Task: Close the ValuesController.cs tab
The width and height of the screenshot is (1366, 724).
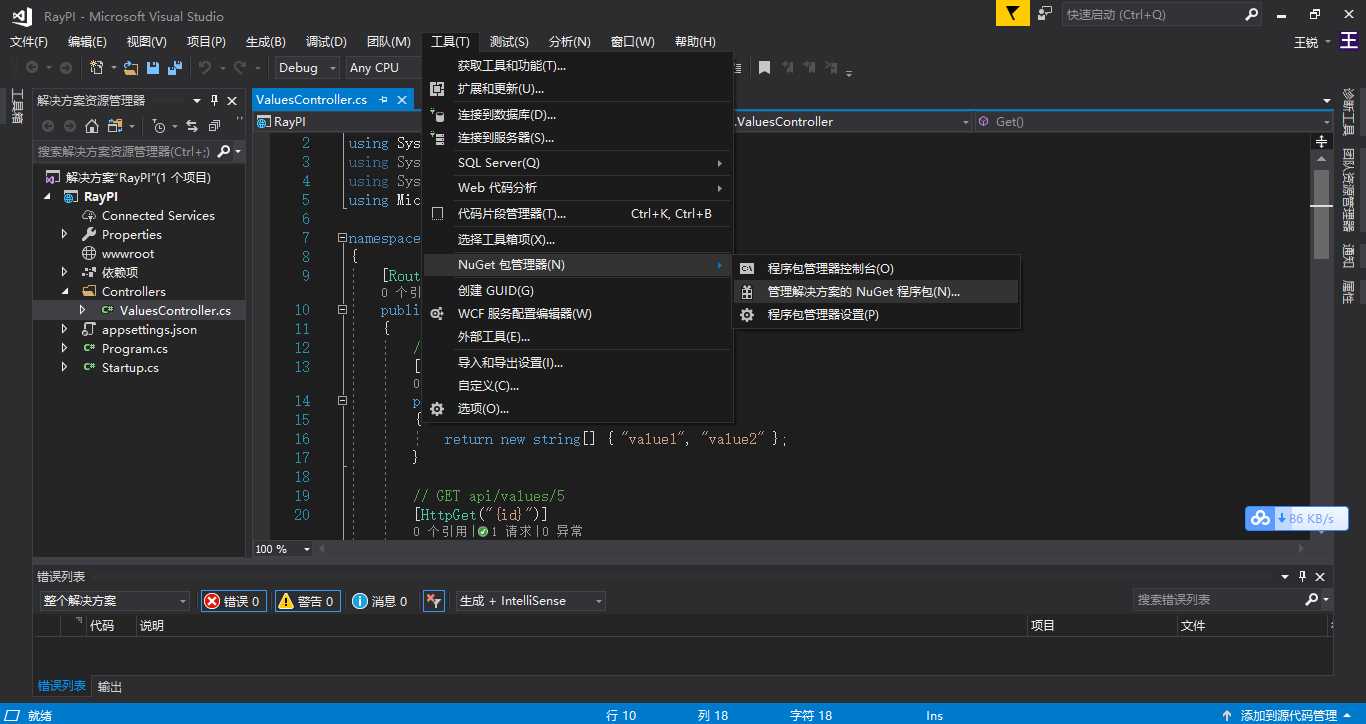Action: [x=402, y=100]
